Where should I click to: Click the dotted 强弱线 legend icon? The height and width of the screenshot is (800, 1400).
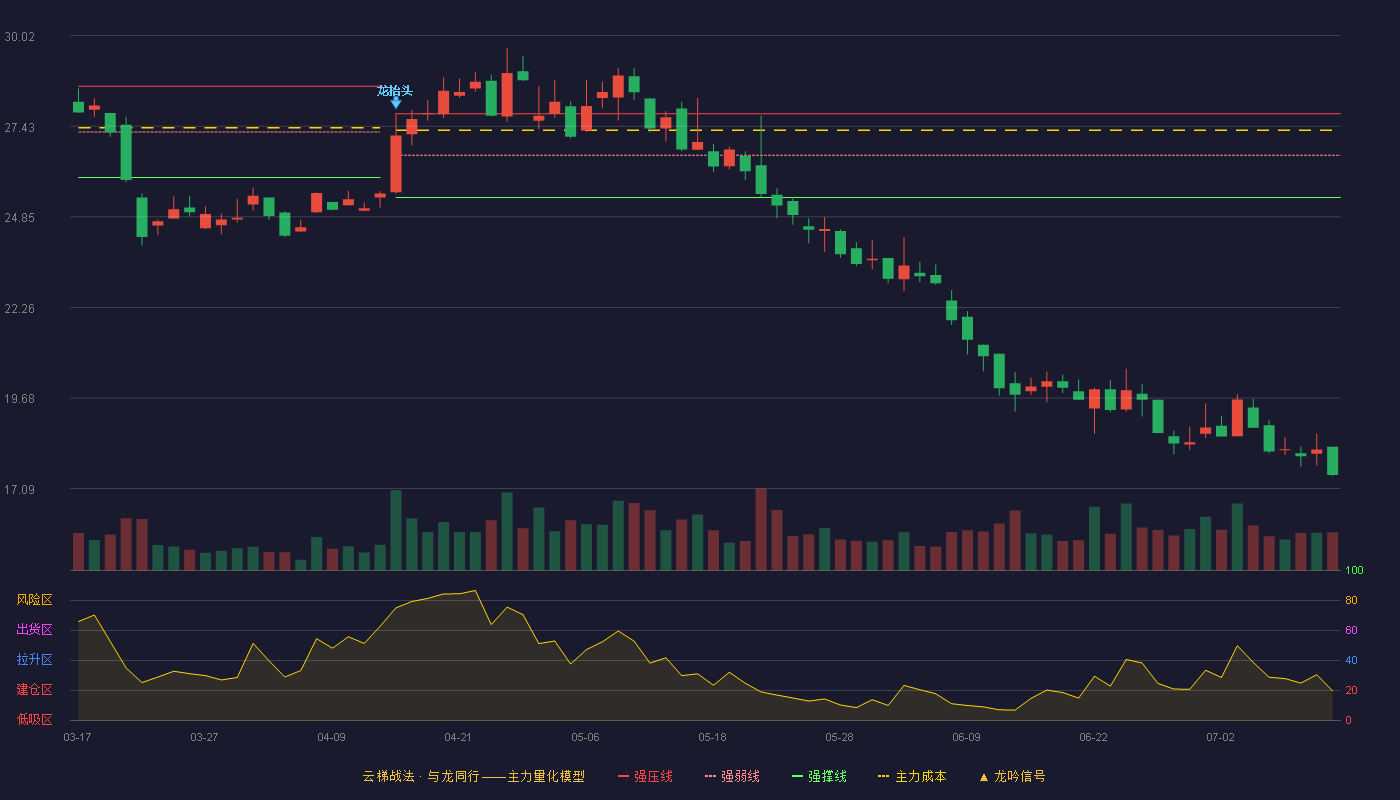[x=710, y=776]
